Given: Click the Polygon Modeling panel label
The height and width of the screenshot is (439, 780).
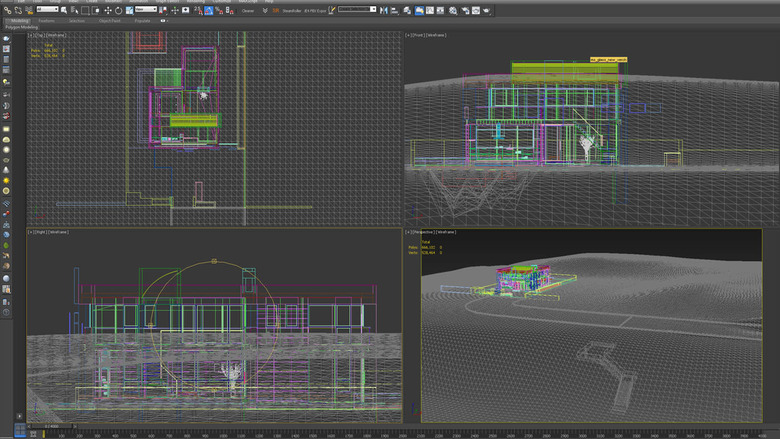Looking at the screenshot, I should point(22,27).
